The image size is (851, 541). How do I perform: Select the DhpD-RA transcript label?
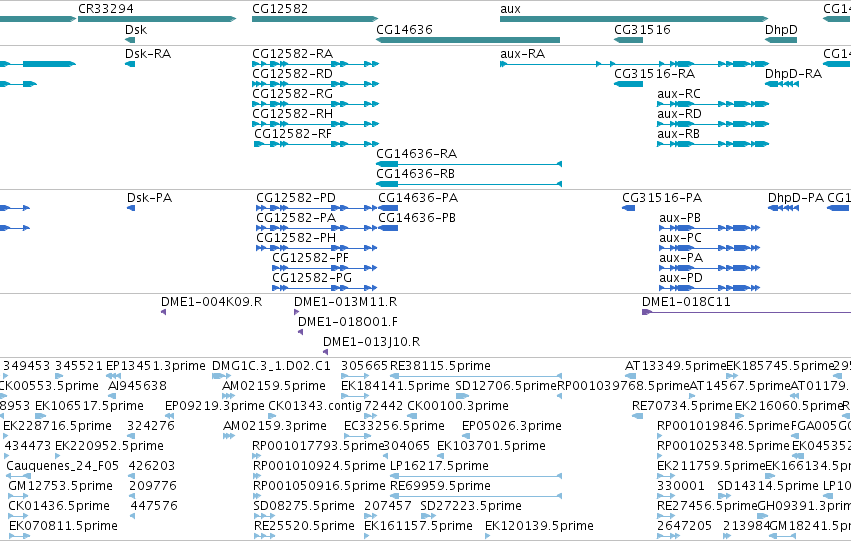click(x=793, y=74)
